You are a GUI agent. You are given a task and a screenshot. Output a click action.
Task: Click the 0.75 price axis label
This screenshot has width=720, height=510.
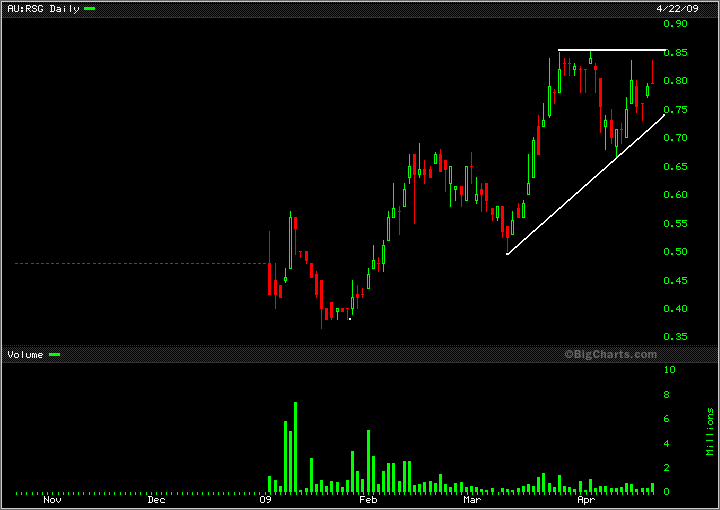click(x=675, y=110)
